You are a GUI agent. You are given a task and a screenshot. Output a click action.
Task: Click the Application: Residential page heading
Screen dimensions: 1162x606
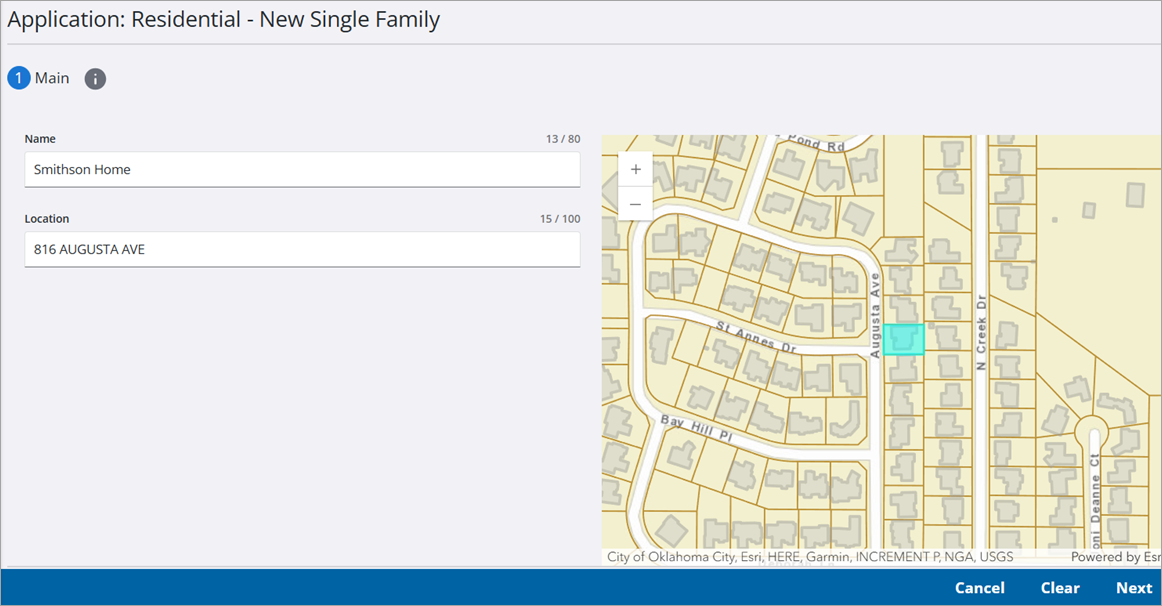pyautogui.click(x=224, y=20)
